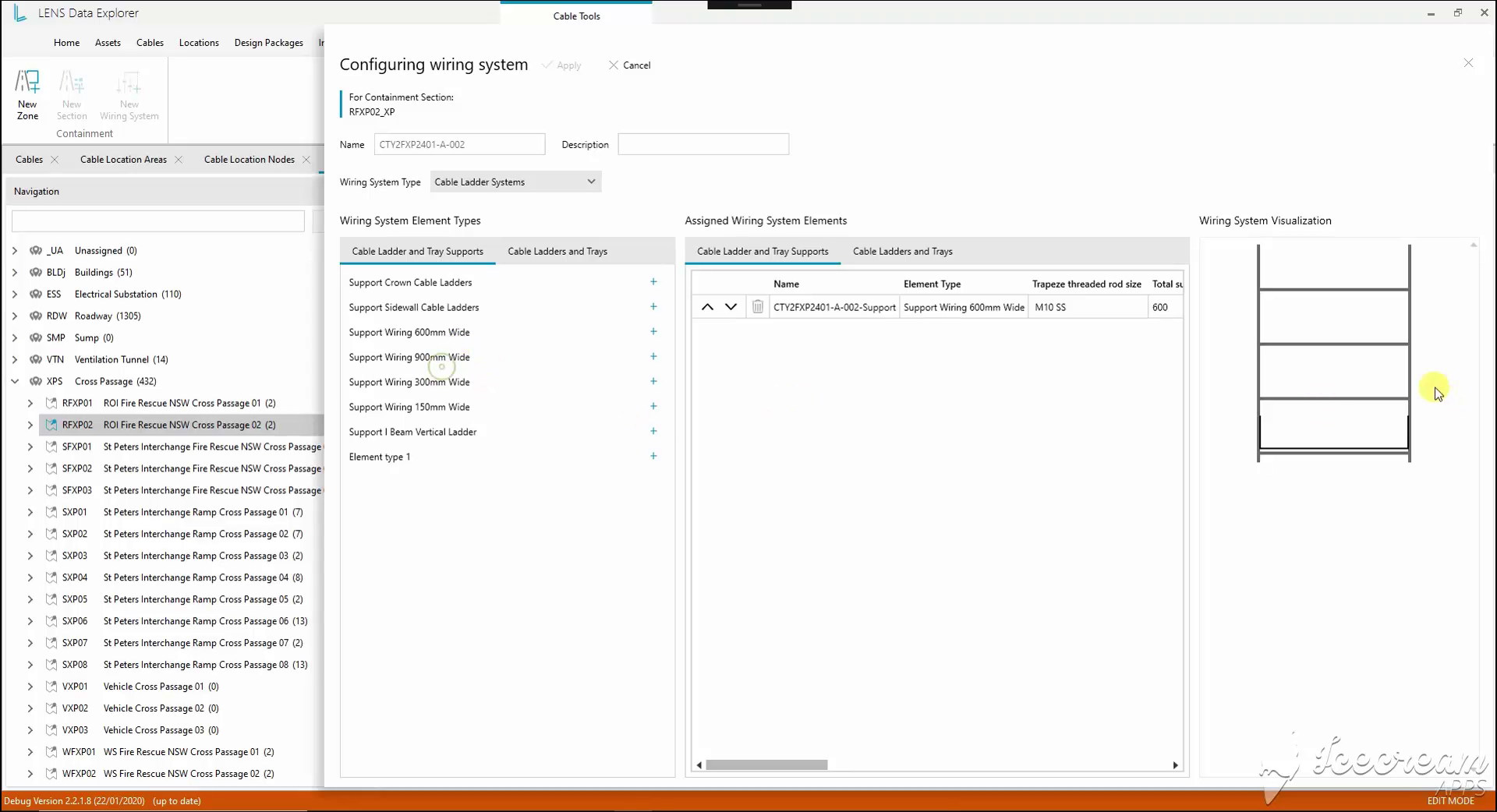Close the Cable Location Areas tab
This screenshot has width=1497, height=812.
pyautogui.click(x=179, y=160)
